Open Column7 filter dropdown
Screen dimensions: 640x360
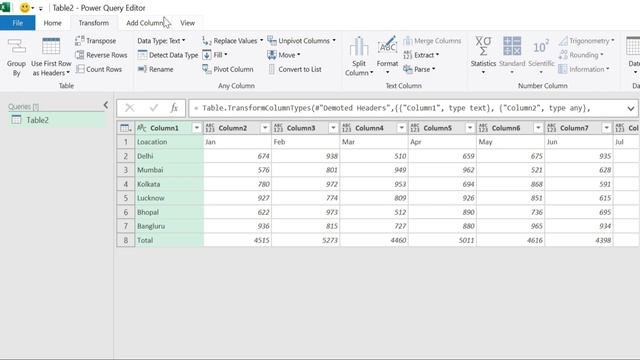607,128
